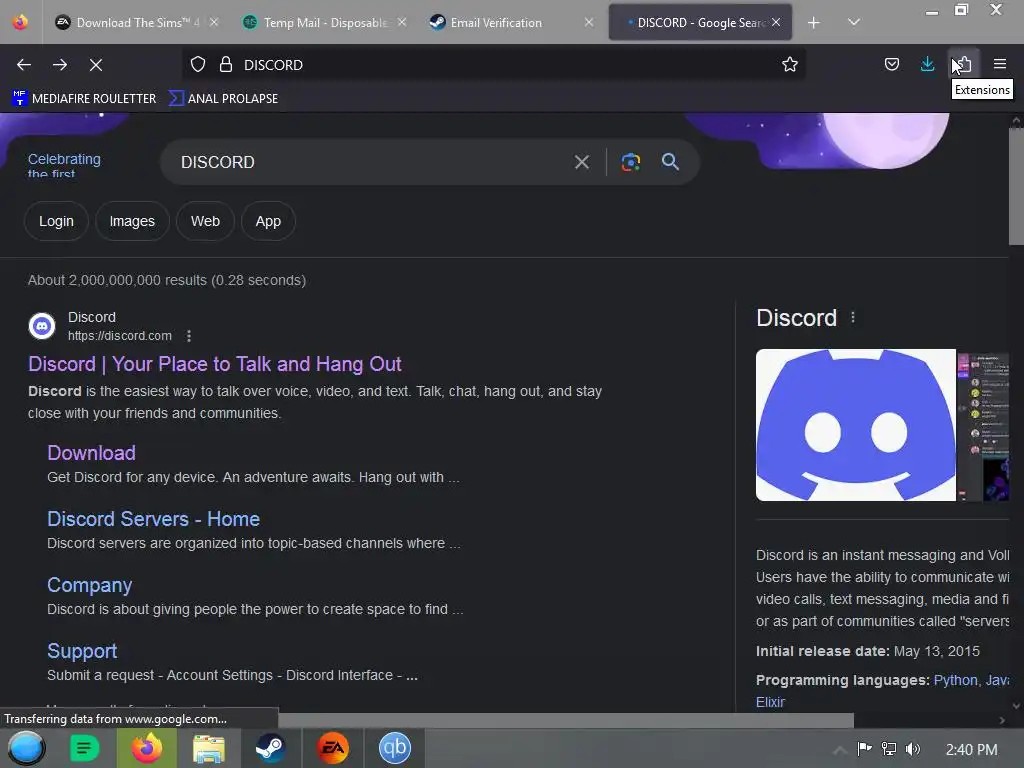Close the Temp Mail tab
Viewport: 1024px width, 768px height.
click(402, 22)
